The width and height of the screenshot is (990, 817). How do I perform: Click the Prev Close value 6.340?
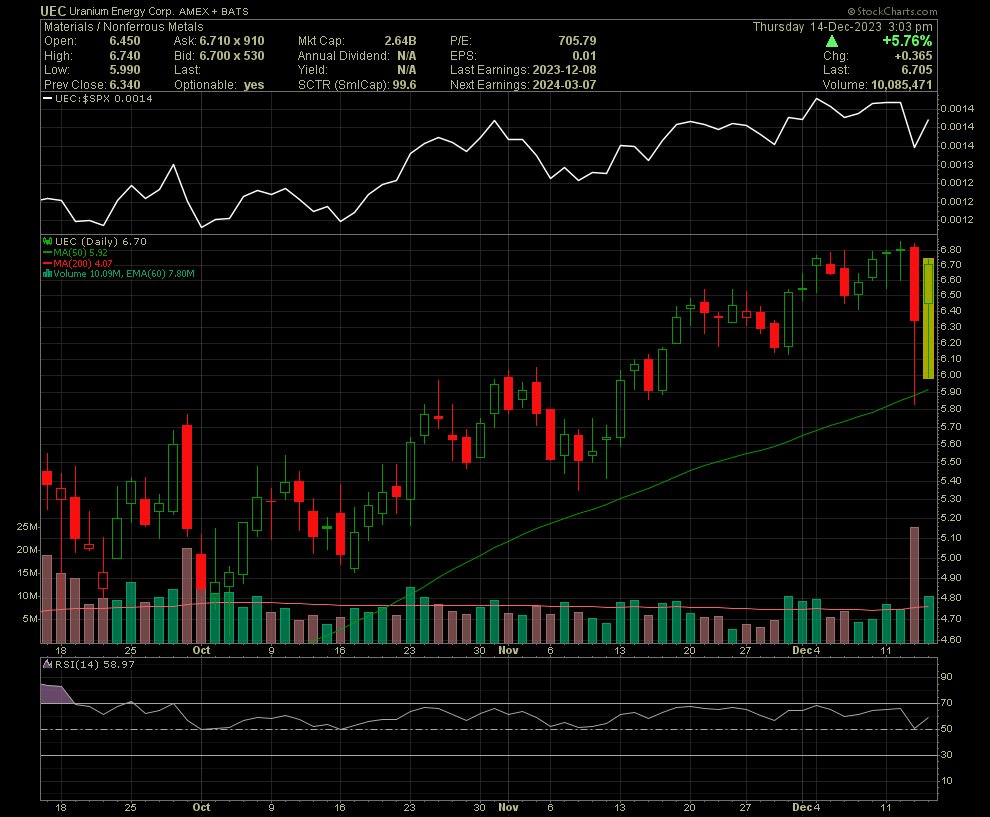[x=125, y=85]
